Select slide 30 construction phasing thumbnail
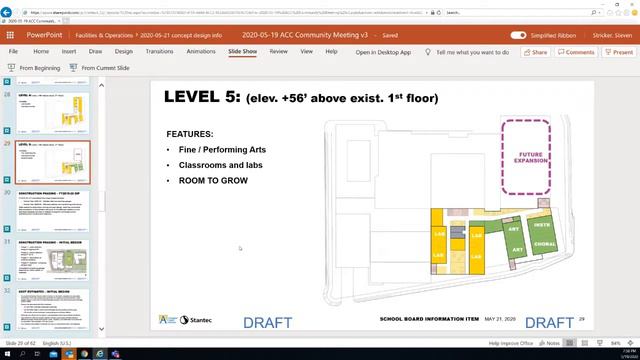 pos(53,211)
